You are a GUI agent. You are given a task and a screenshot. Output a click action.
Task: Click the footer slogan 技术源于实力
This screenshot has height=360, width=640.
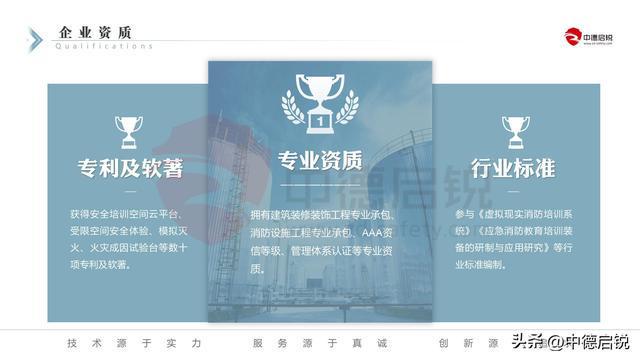coord(134,343)
